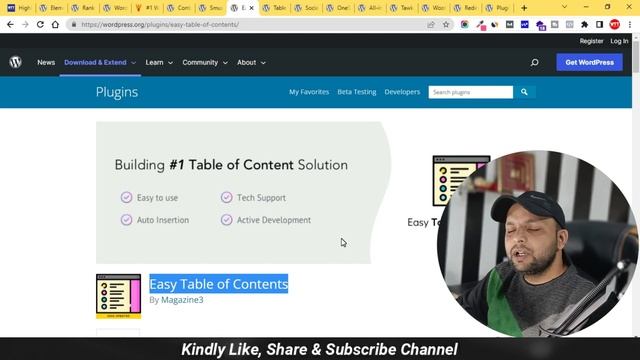Expand the Learn dropdown menu
Image resolution: width=640 pixels, height=360 pixels.
159,62
